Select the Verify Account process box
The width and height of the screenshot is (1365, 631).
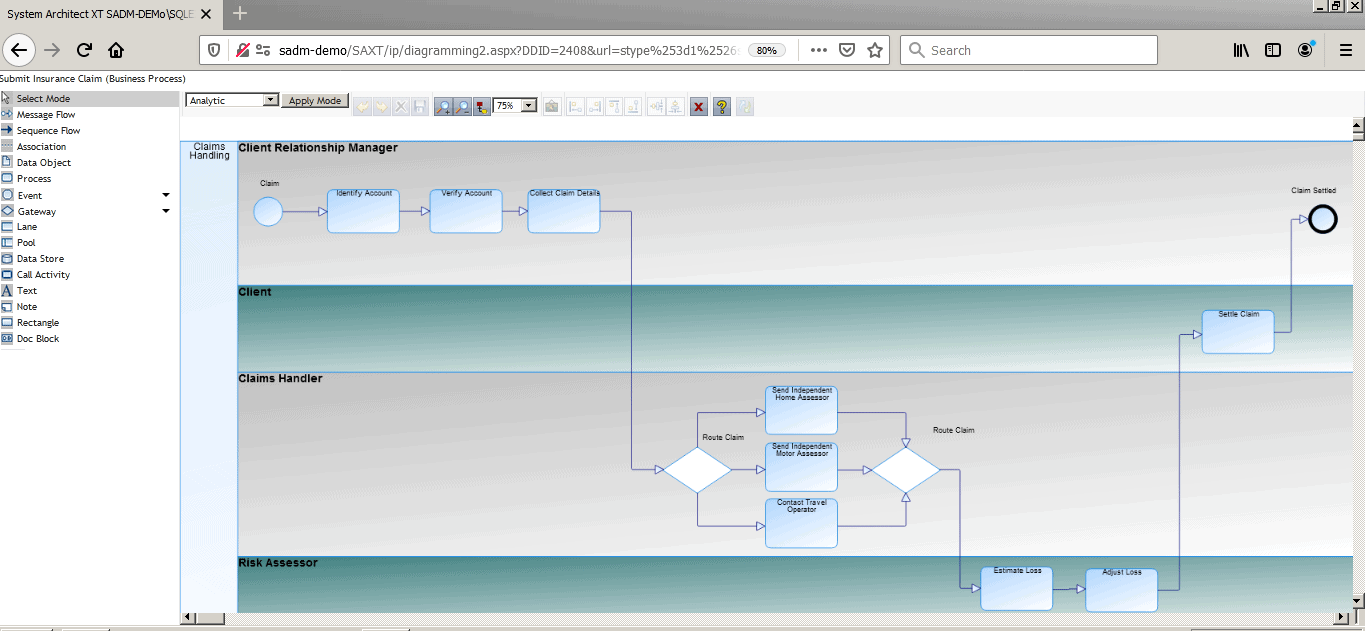pos(466,211)
